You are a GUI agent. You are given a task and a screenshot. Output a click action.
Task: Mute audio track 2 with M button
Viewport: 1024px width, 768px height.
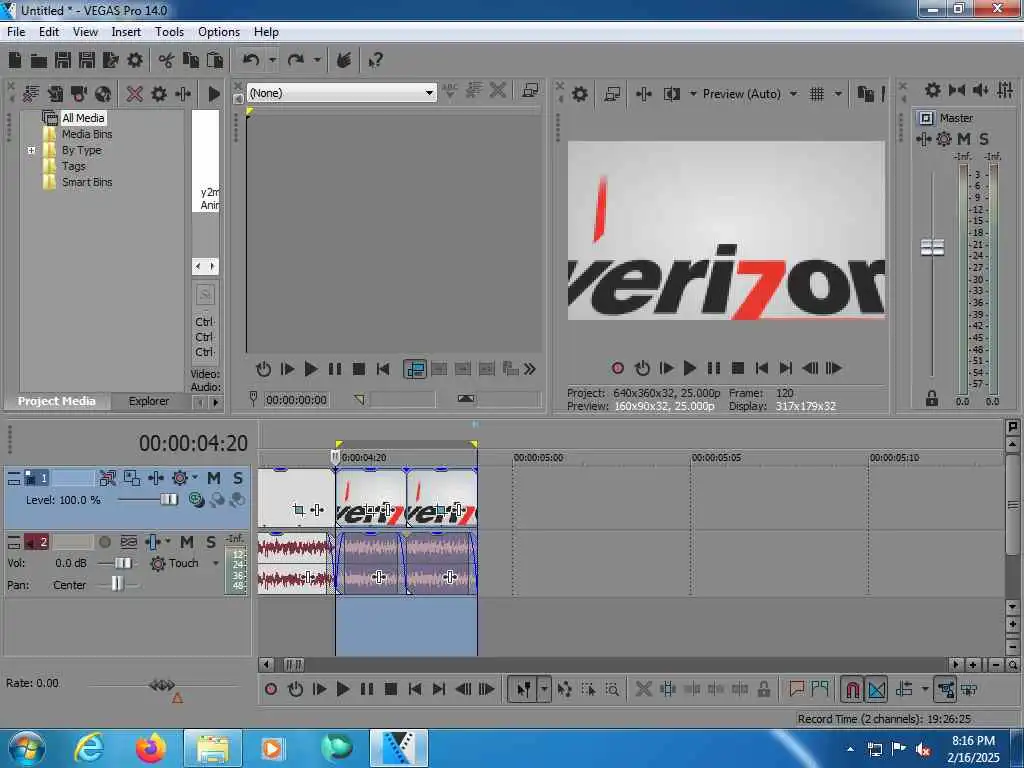[187, 542]
